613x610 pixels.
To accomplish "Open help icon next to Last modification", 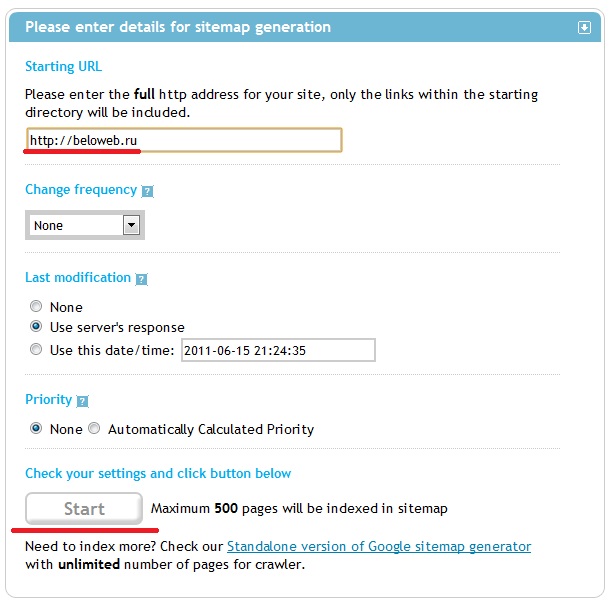I will [141, 279].
